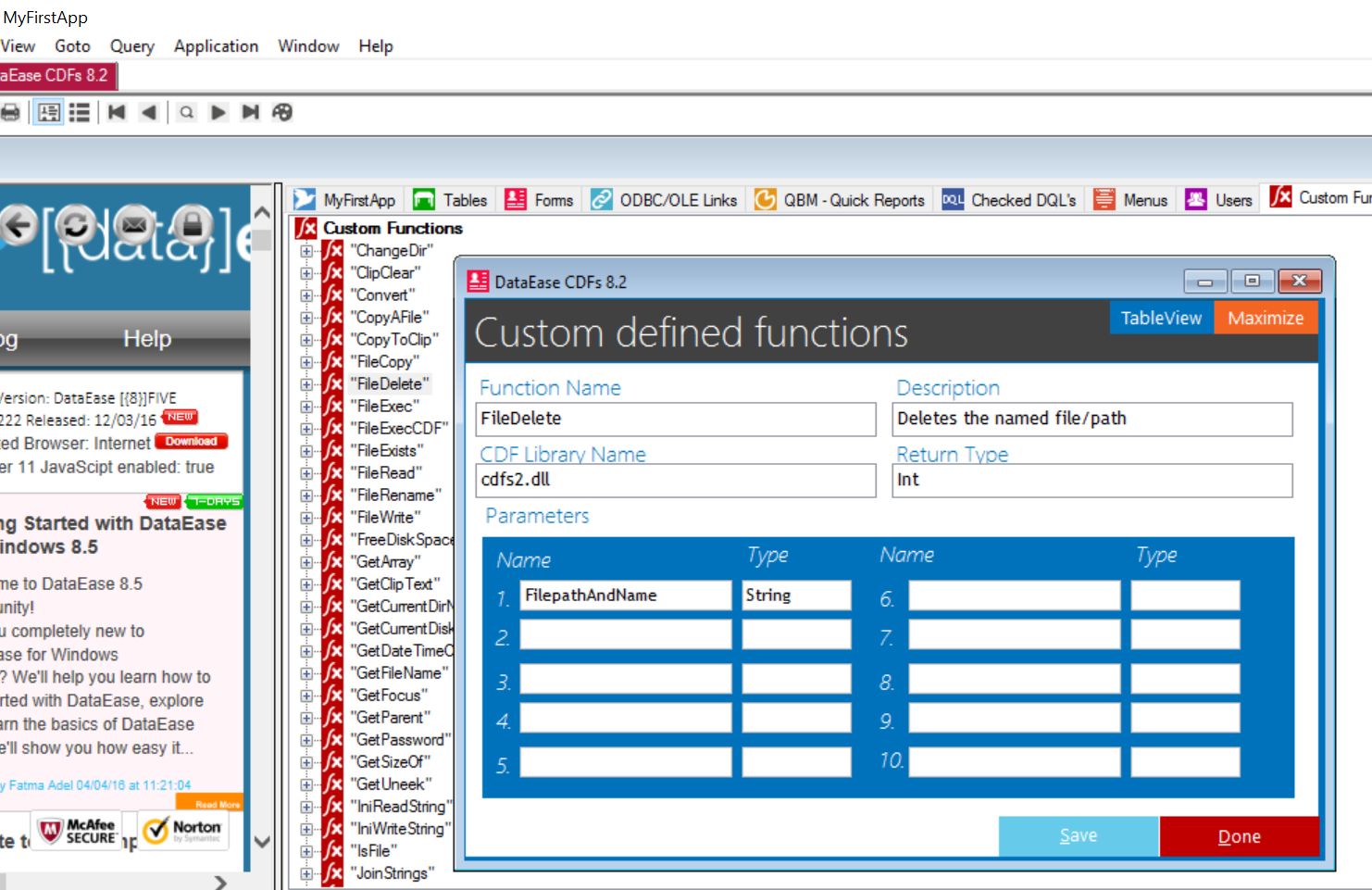The height and width of the screenshot is (890, 1372).
Task: Open the Tables catalog tab
Action: tap(450, 200)
